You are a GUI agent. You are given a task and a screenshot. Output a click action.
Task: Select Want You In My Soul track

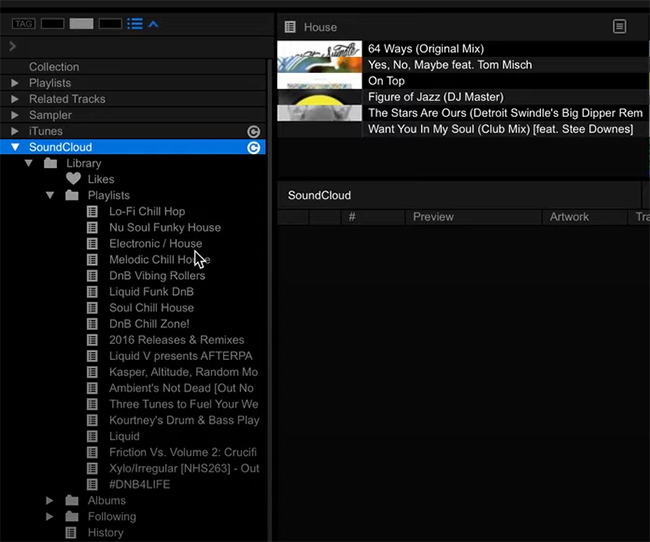pos(500,129)
